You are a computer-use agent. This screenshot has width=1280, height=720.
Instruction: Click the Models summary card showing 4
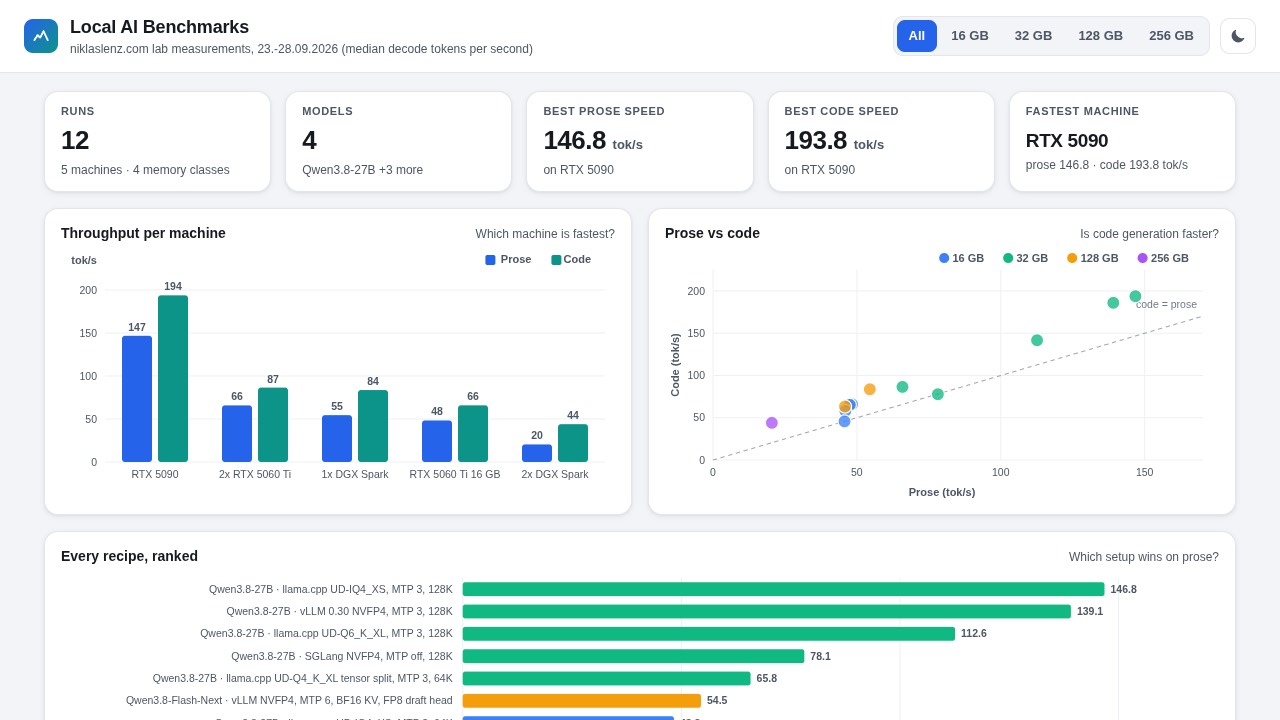pos(399,142)
